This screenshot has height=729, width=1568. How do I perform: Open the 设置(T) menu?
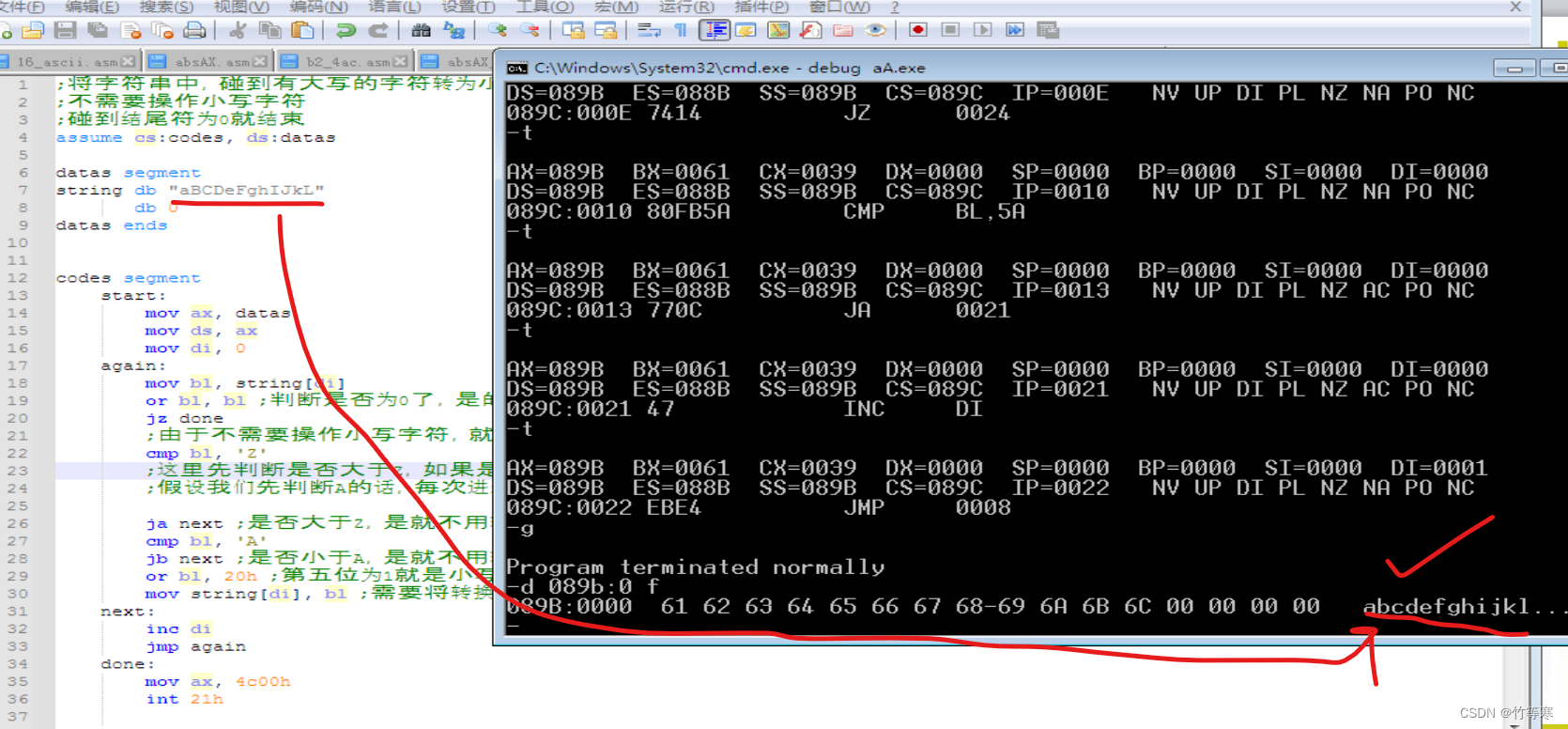(469, 7)
